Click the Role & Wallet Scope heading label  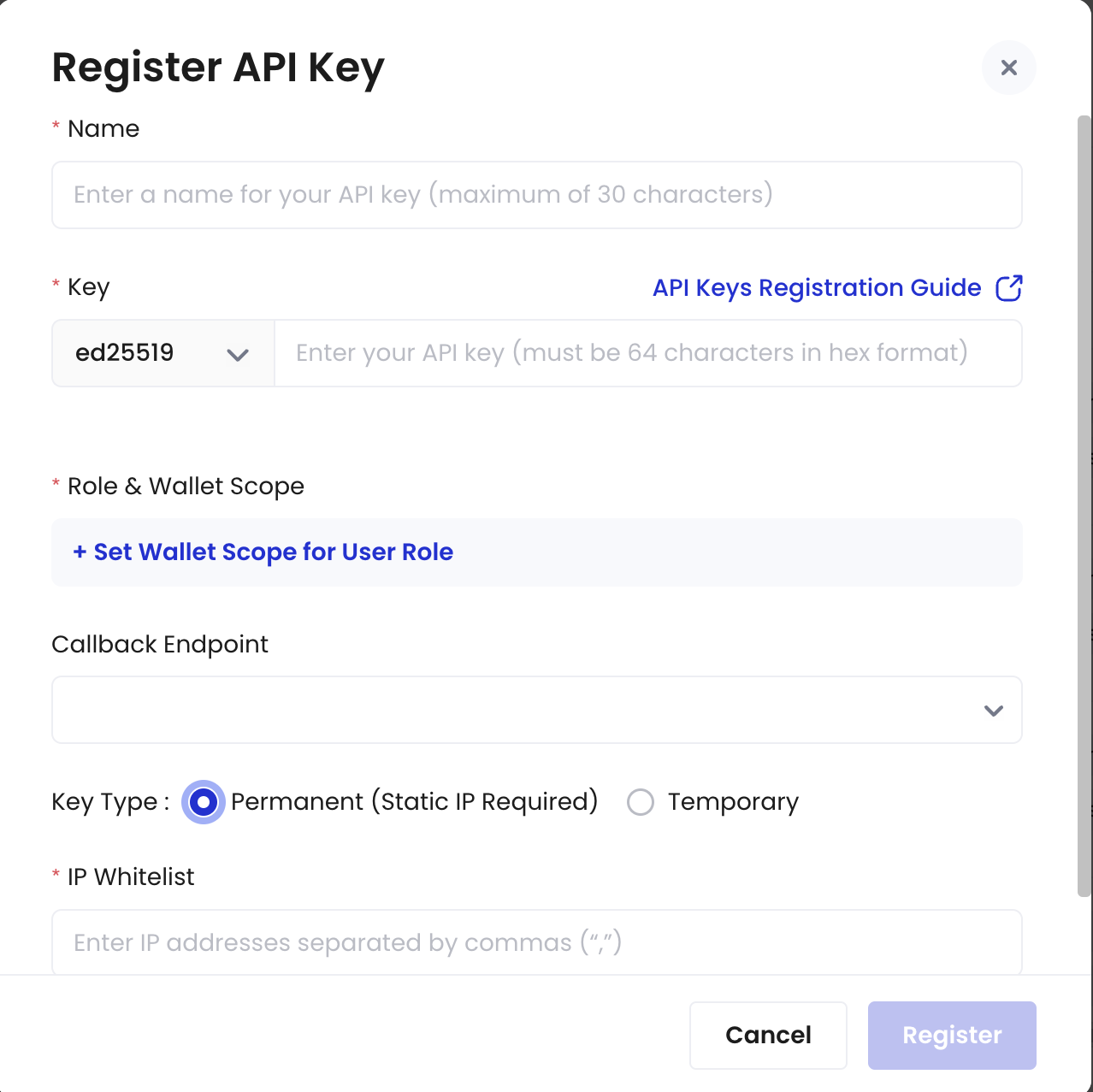186,487
